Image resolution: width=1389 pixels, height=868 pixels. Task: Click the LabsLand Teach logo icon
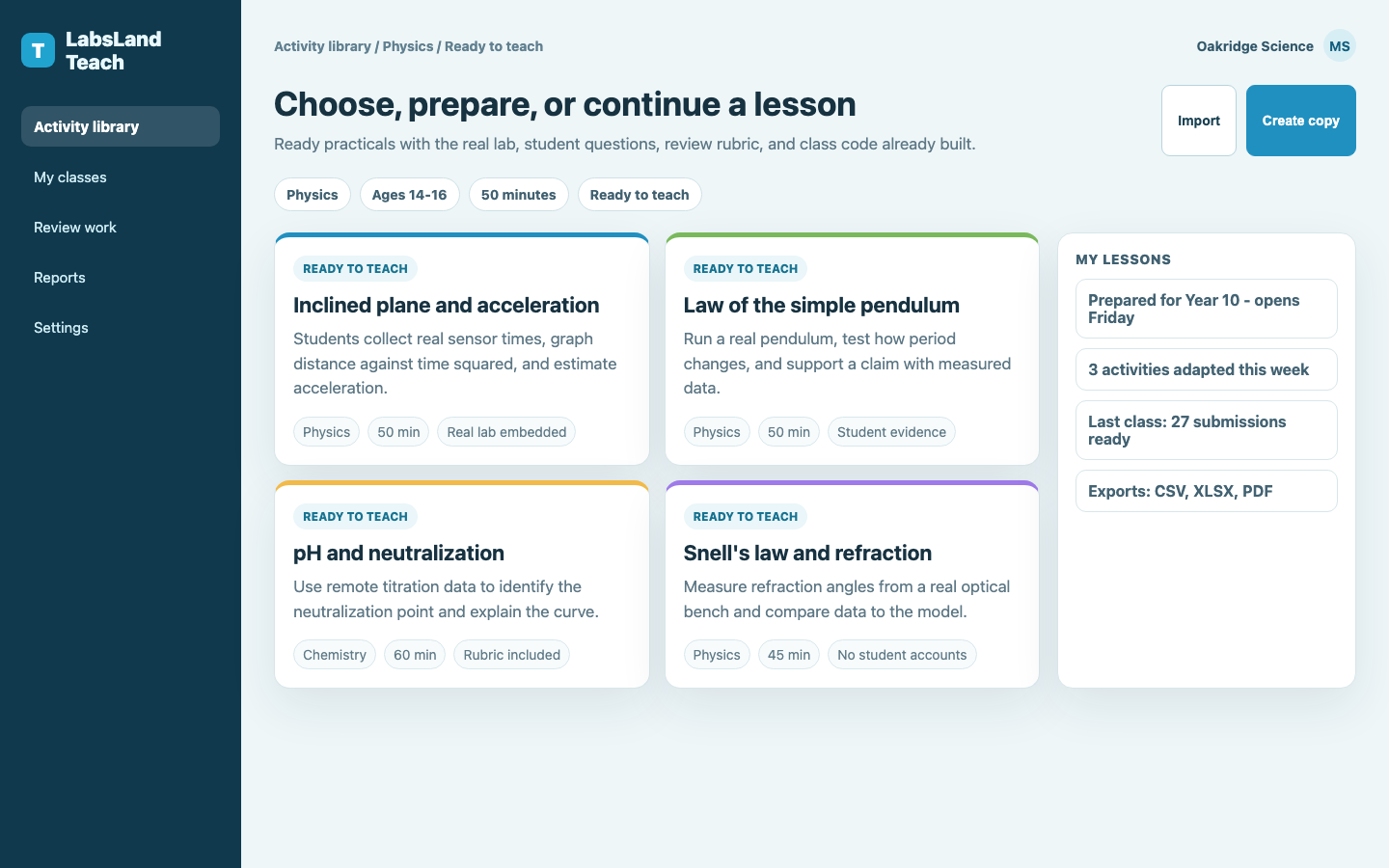click(38, 50)
